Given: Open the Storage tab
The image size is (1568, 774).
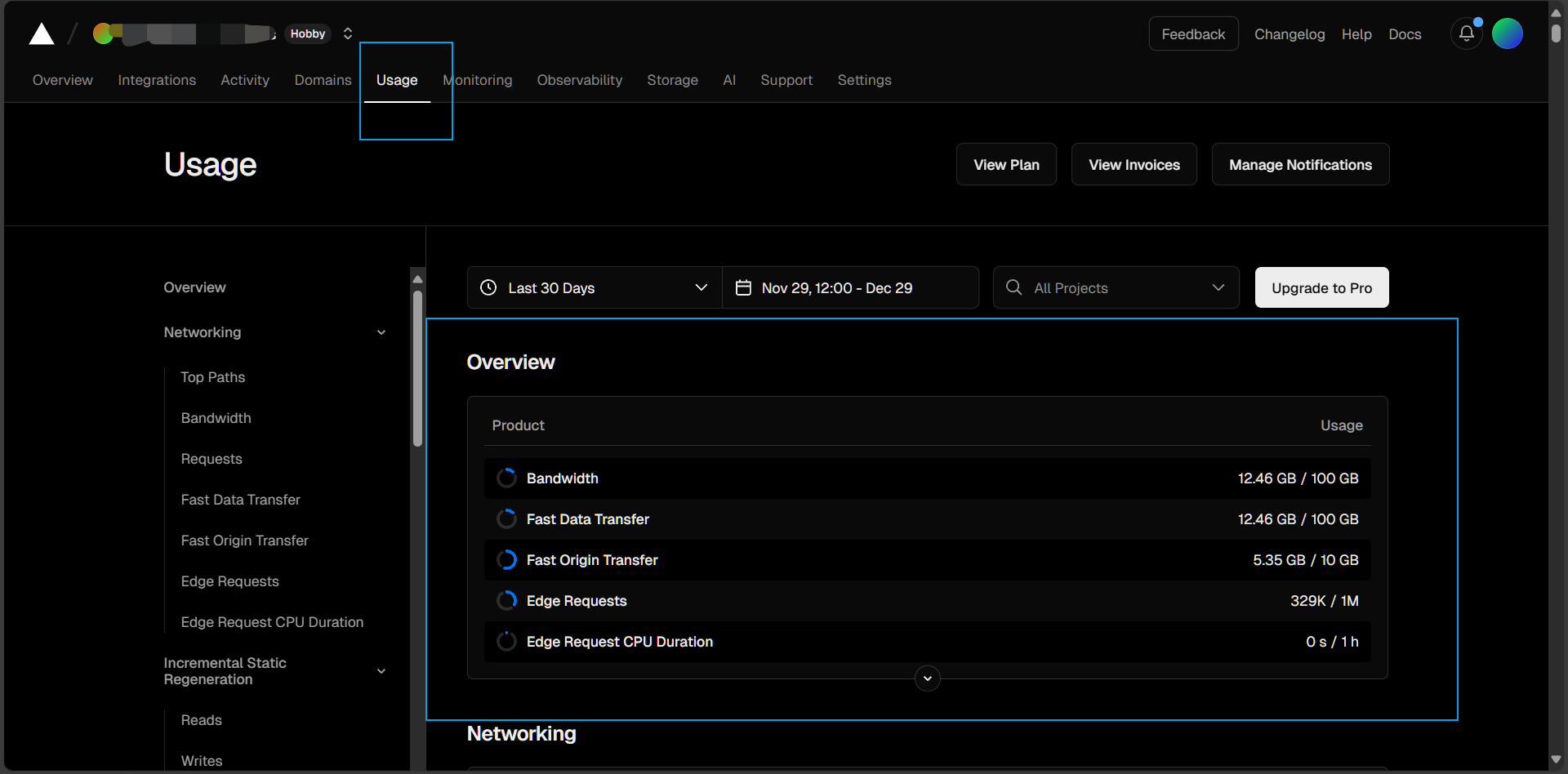Looking at the screenshot, I should click(x=672, y=80).
